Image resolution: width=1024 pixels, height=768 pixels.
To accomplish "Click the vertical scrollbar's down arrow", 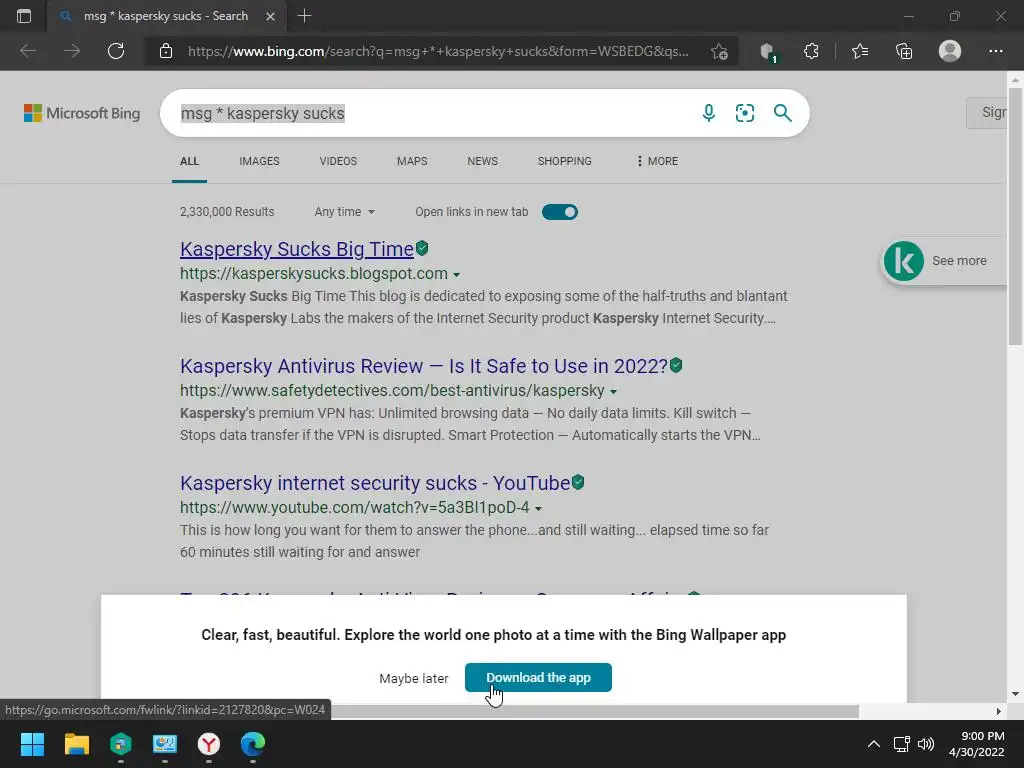I will (1015, 694).
